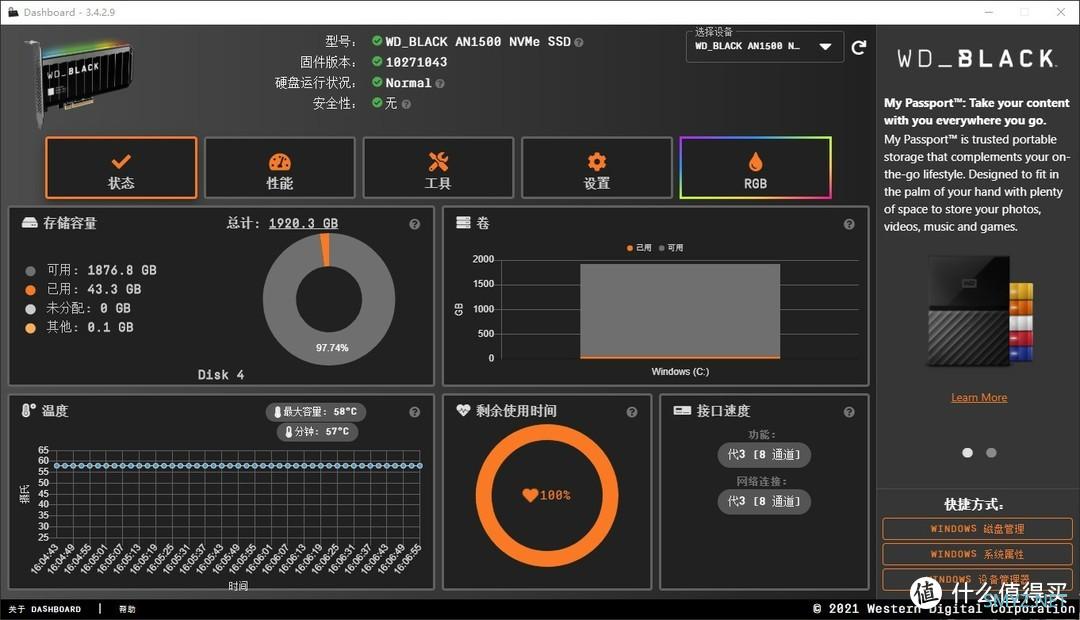Click the WD_BLACK AN1500 card image

pyautogui.click(x=79, y=83)
